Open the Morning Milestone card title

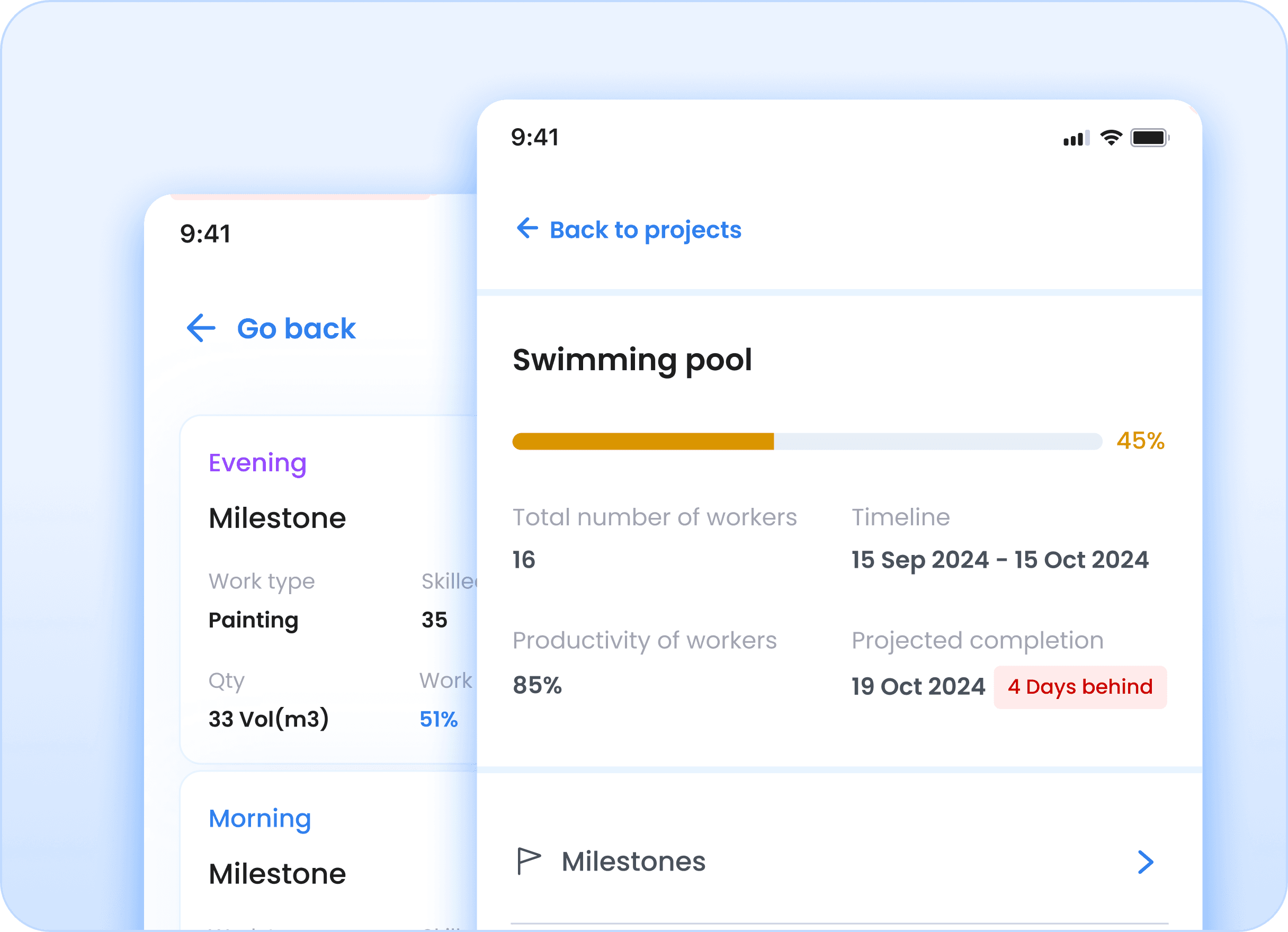coord(277,874)
